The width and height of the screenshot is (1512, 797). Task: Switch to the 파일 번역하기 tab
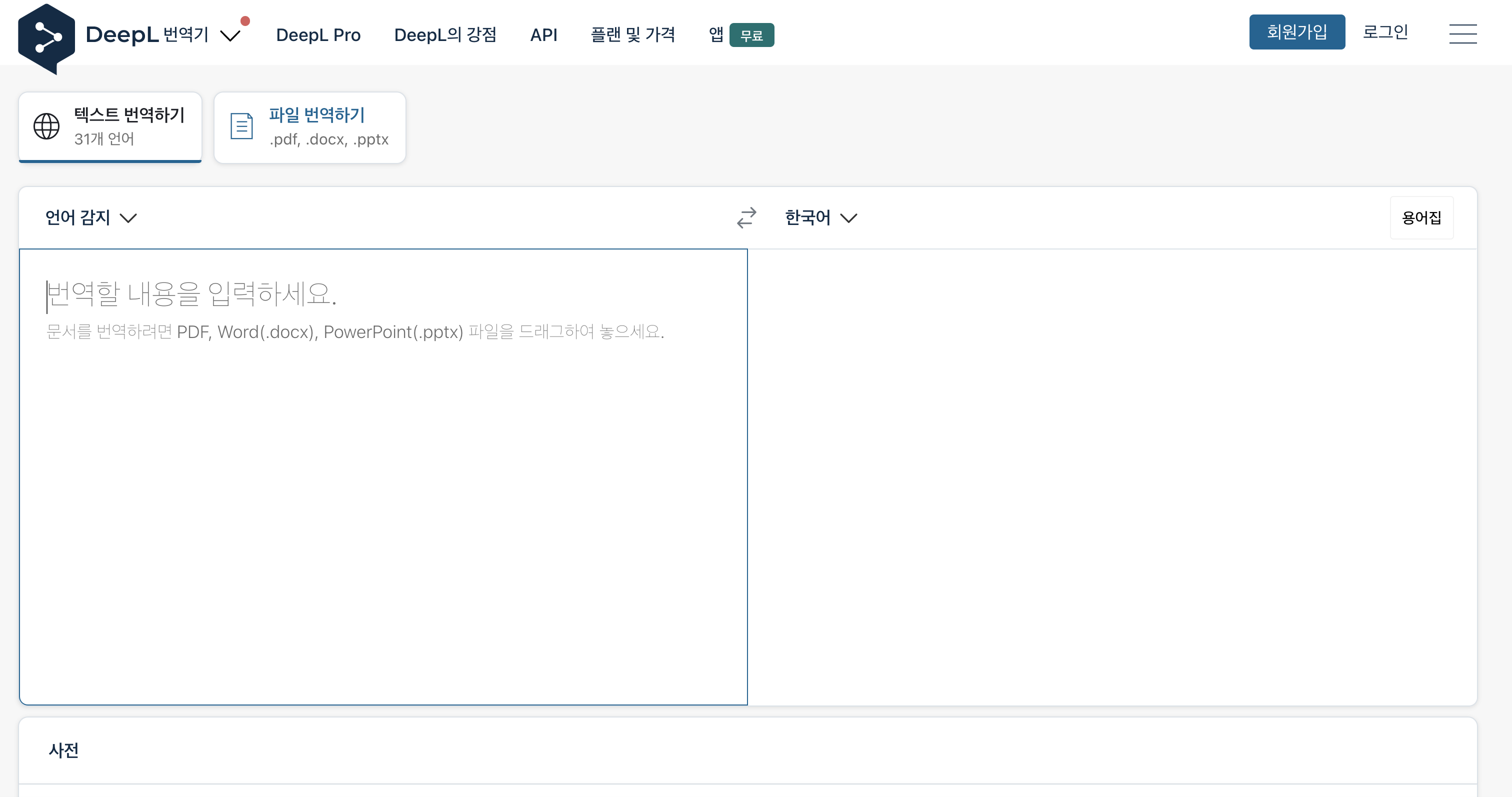(x=309, y=127)
